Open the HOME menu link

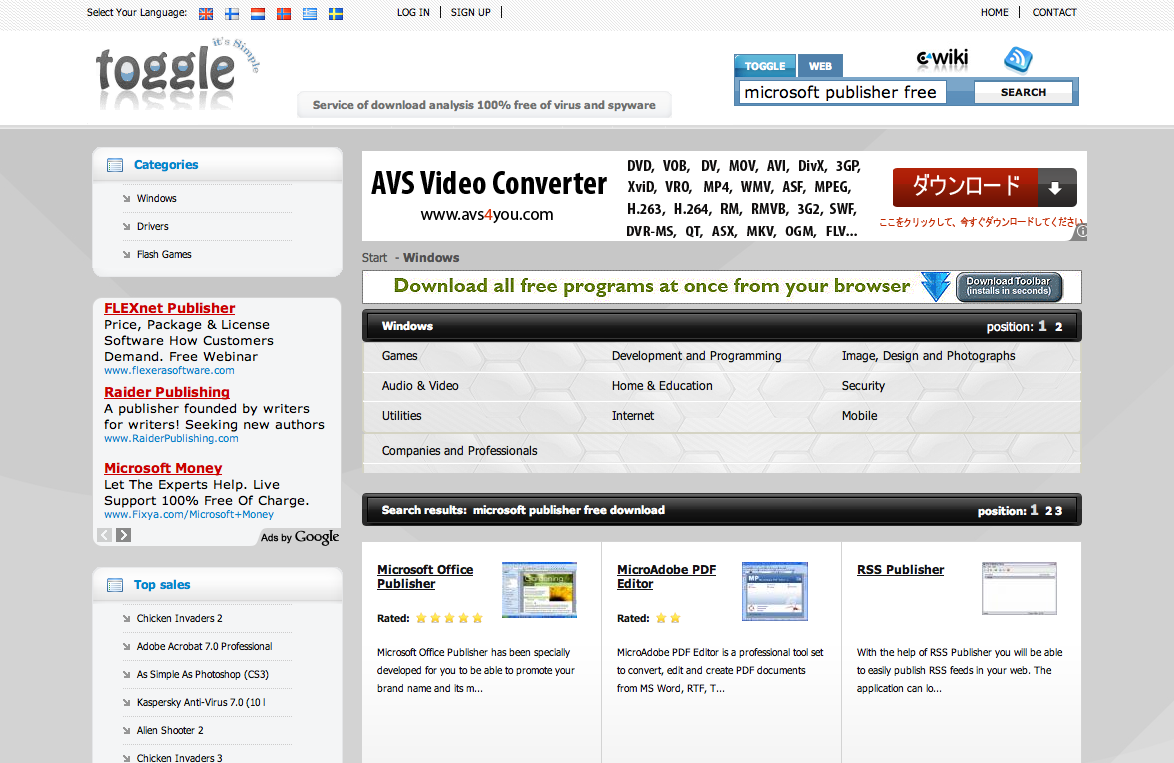tap(994, 12)
